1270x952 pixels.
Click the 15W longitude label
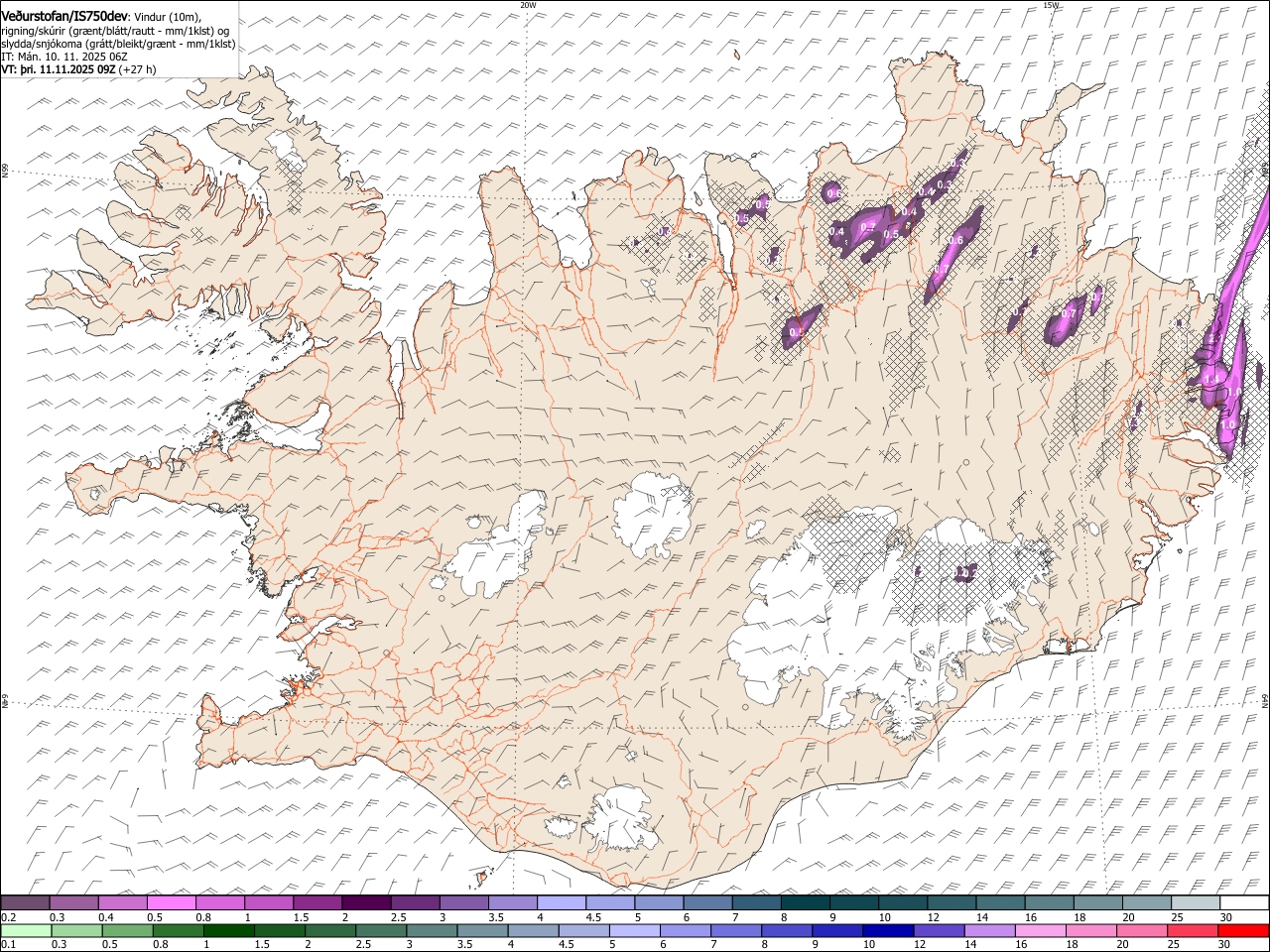click(x=1051, y=5)
